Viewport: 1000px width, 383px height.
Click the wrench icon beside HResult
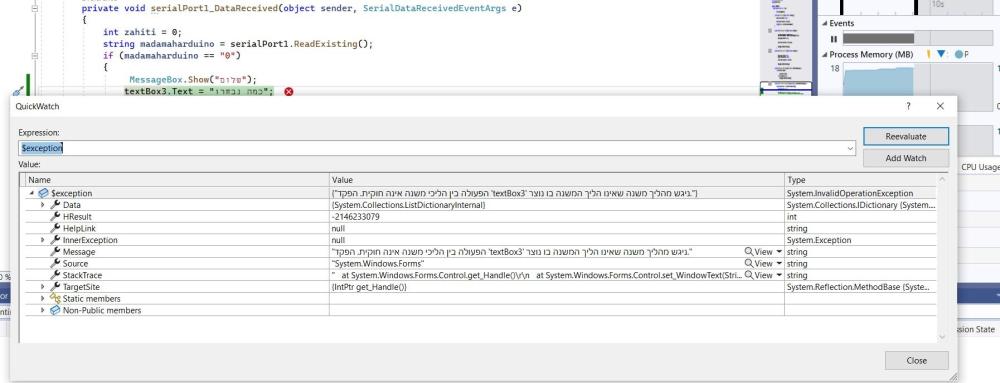point(55,217)
